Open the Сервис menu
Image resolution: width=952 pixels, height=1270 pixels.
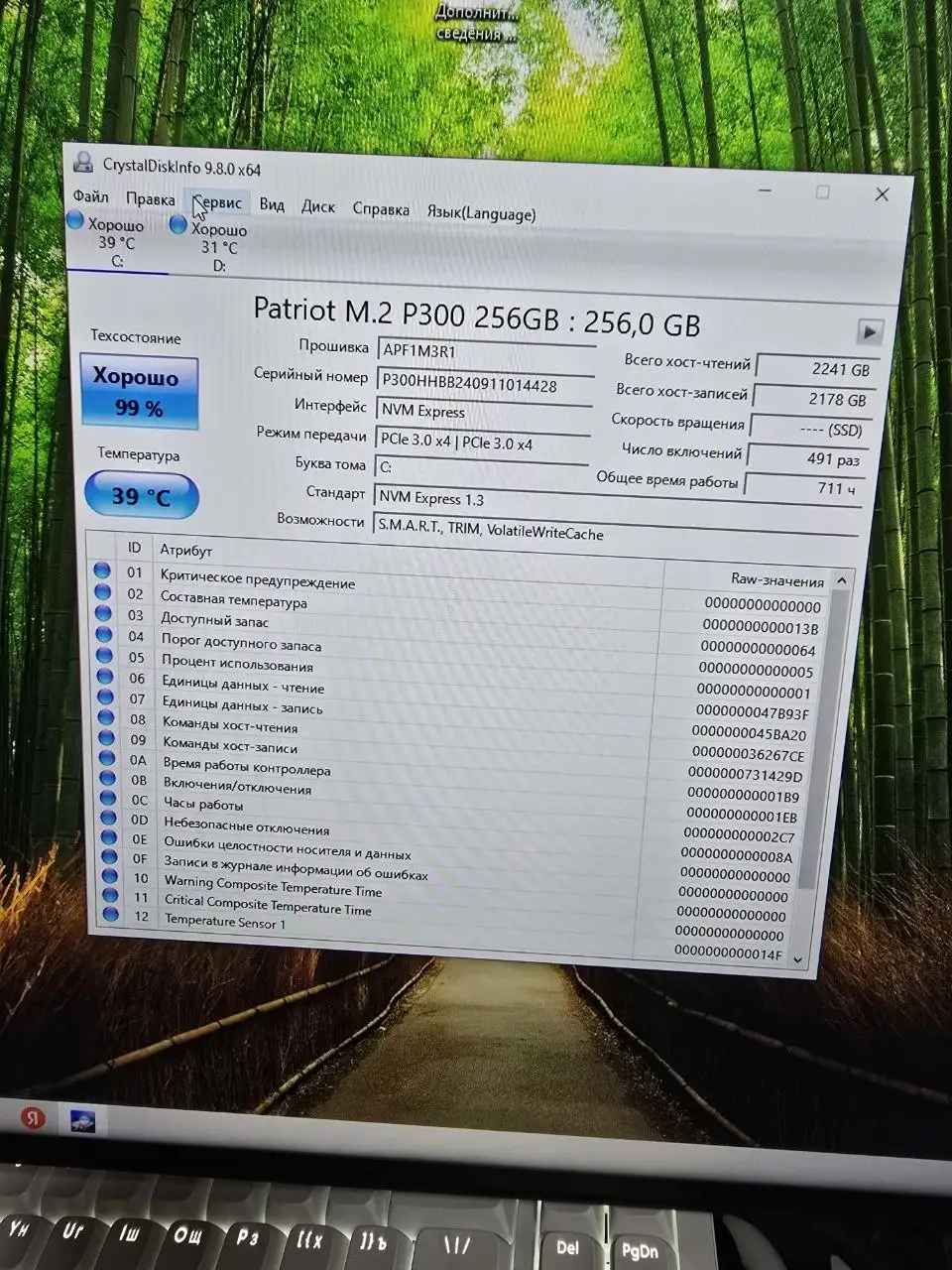coord(216,203)
